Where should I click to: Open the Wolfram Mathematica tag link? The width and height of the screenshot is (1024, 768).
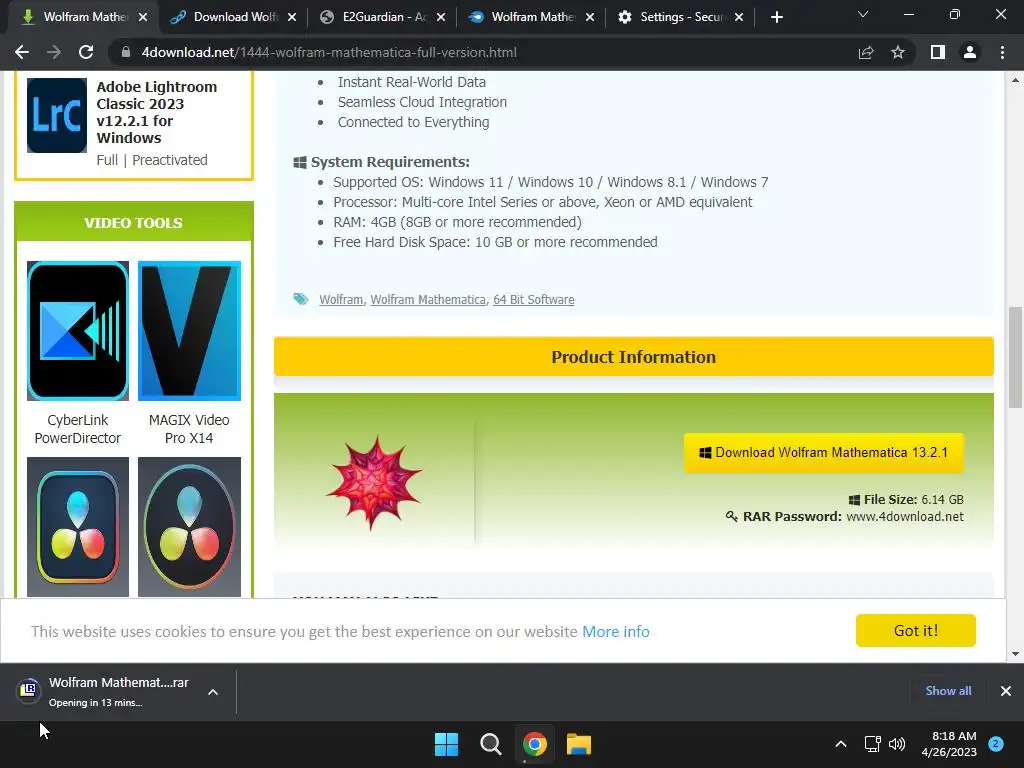pos(428,300)
